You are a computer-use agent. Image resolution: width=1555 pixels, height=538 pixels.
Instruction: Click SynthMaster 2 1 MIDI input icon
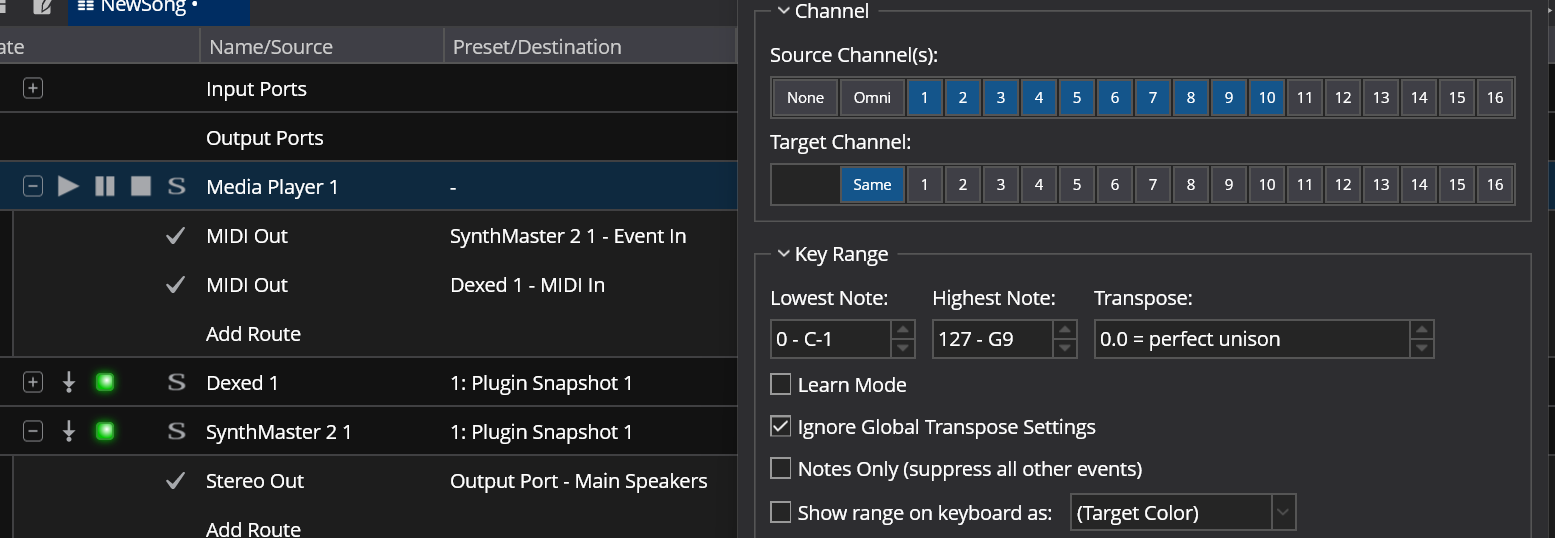point(69,432)
